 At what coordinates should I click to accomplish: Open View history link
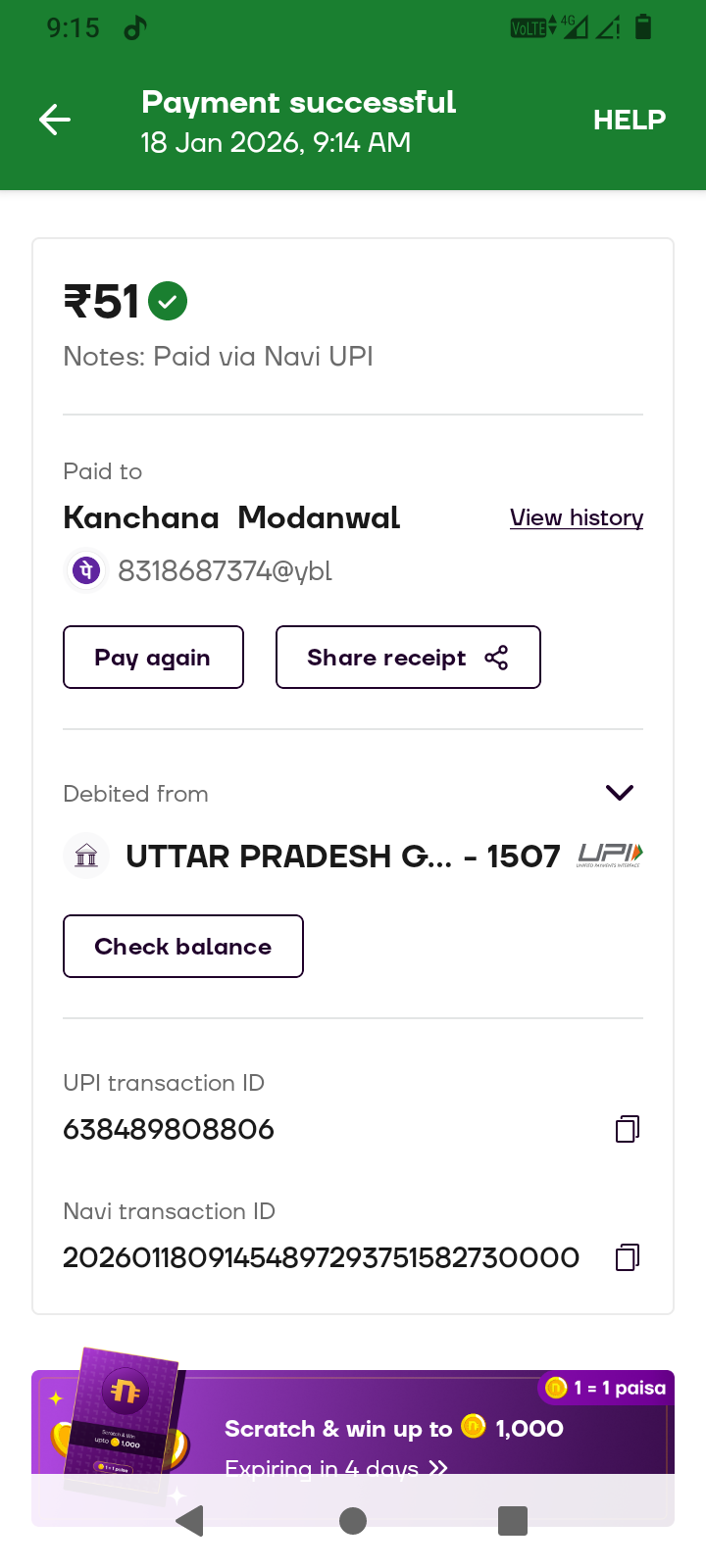coord(576,517)
